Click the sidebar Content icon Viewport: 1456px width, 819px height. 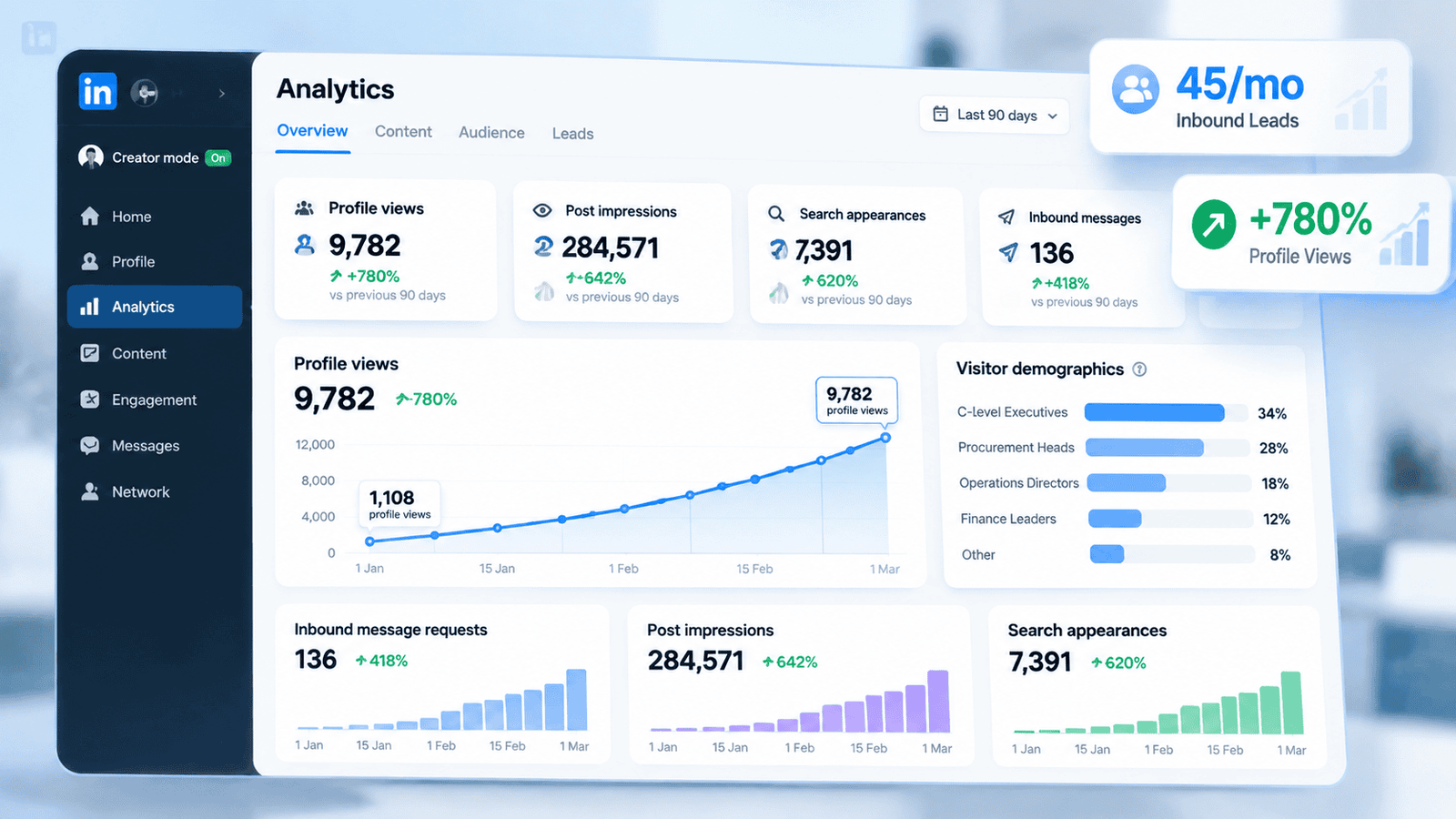pos(89,353)
